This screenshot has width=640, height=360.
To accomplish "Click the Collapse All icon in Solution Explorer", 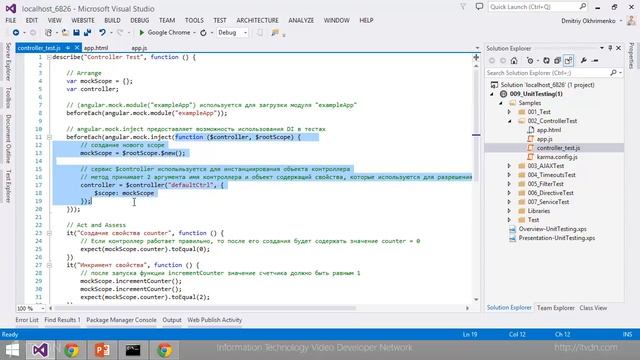I will (557, 60).
